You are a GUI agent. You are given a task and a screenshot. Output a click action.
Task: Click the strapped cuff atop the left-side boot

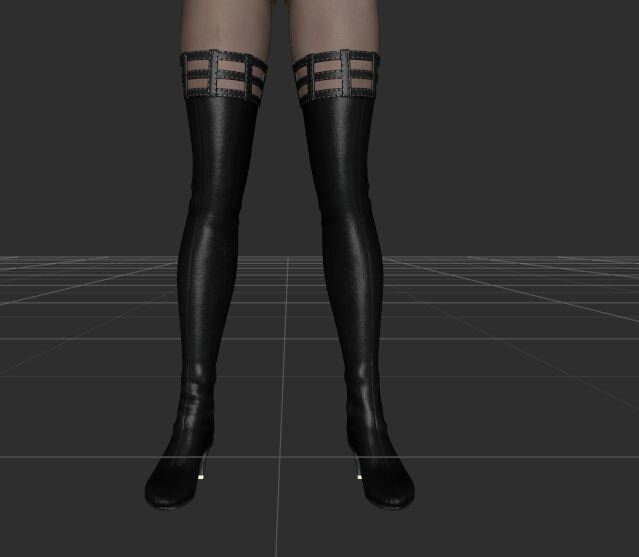click(x=224, y=75)
